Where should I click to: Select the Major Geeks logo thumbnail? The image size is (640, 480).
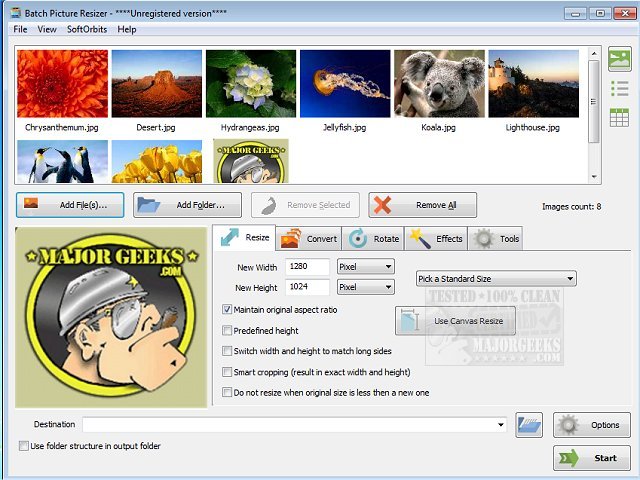[x=251, y=161]
